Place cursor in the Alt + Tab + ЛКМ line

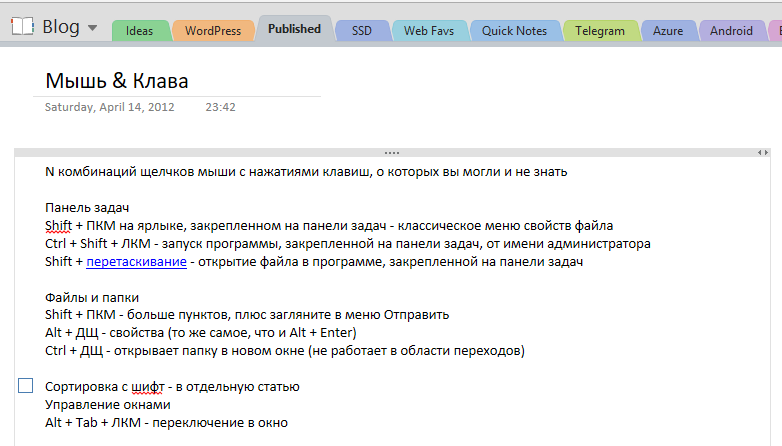click(166, 423)
